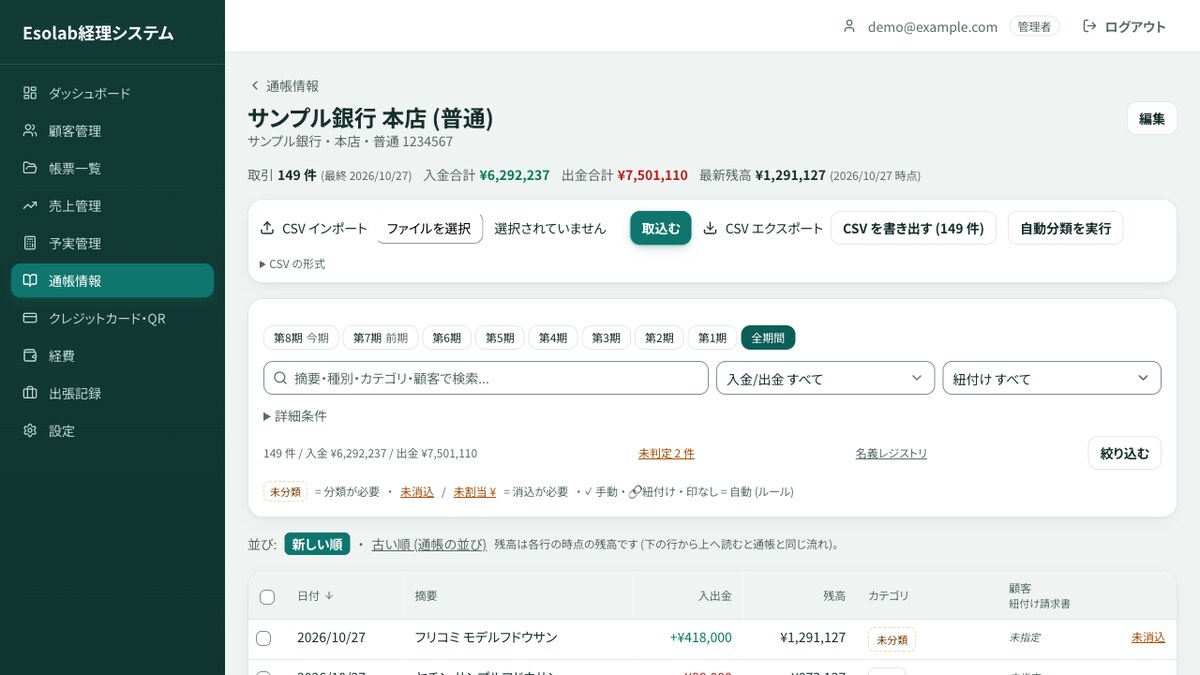Click the 顧客管理 people icon
Image resolution: width=1200 pixels, height=675 pixels.
[x=30, y=131]
